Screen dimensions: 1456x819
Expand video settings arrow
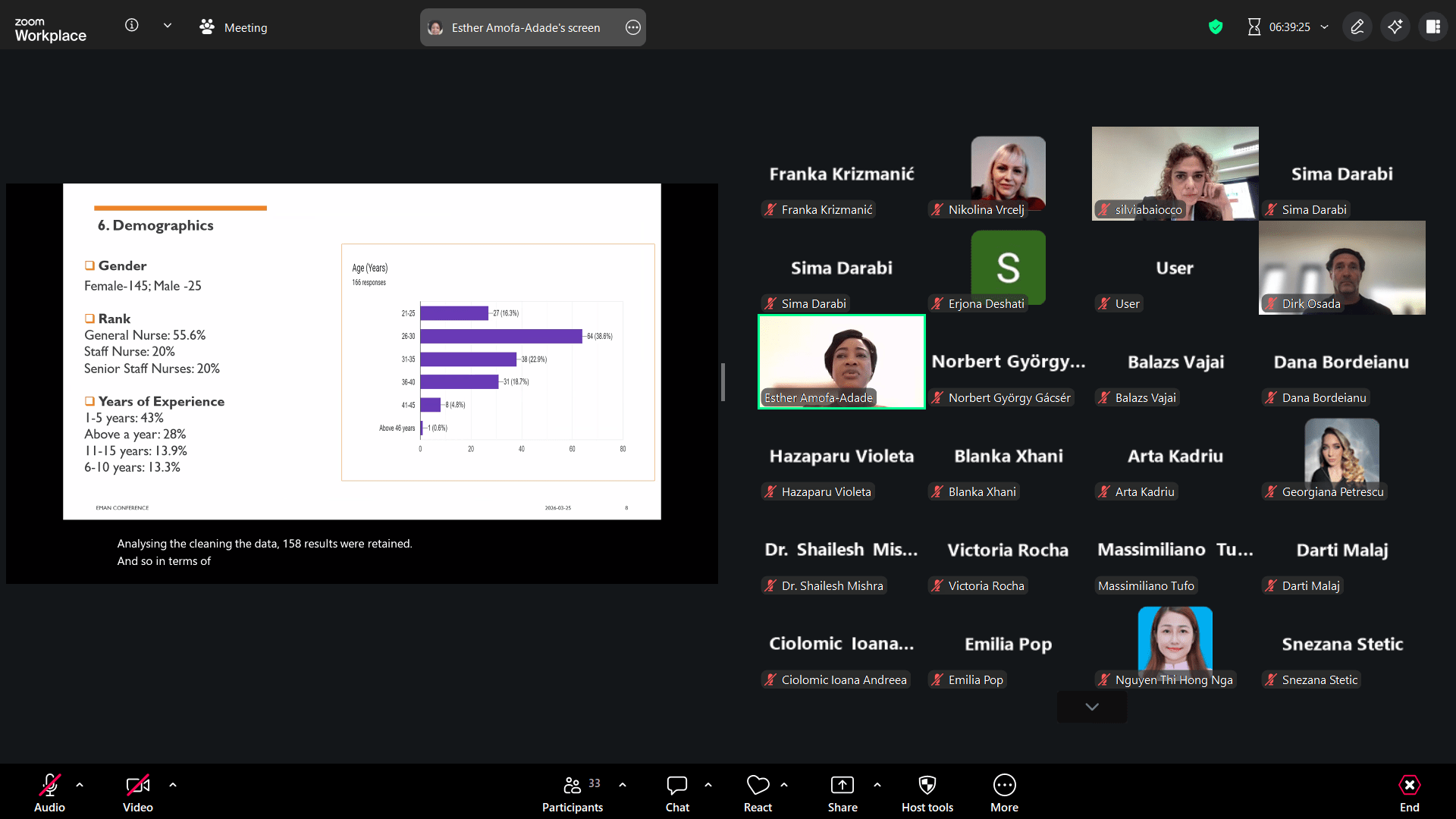tap(173, 785)
